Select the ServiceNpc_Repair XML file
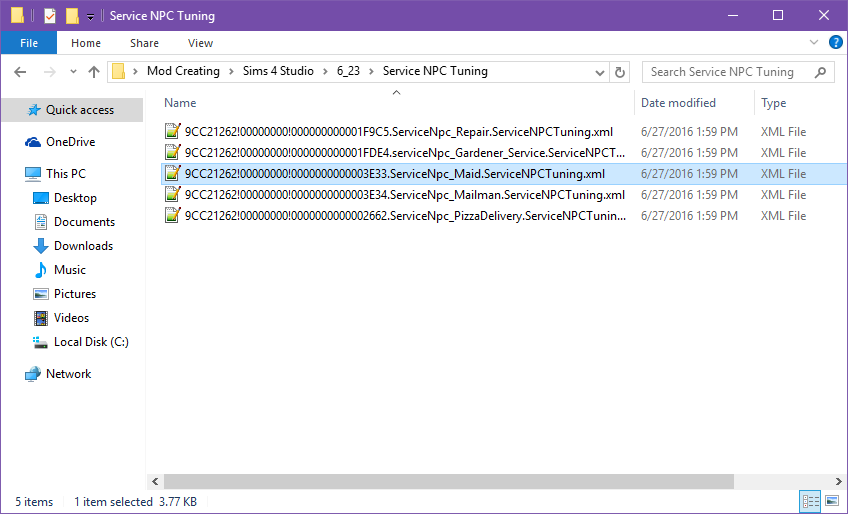The image size is (848, 514). pos(399,131)
